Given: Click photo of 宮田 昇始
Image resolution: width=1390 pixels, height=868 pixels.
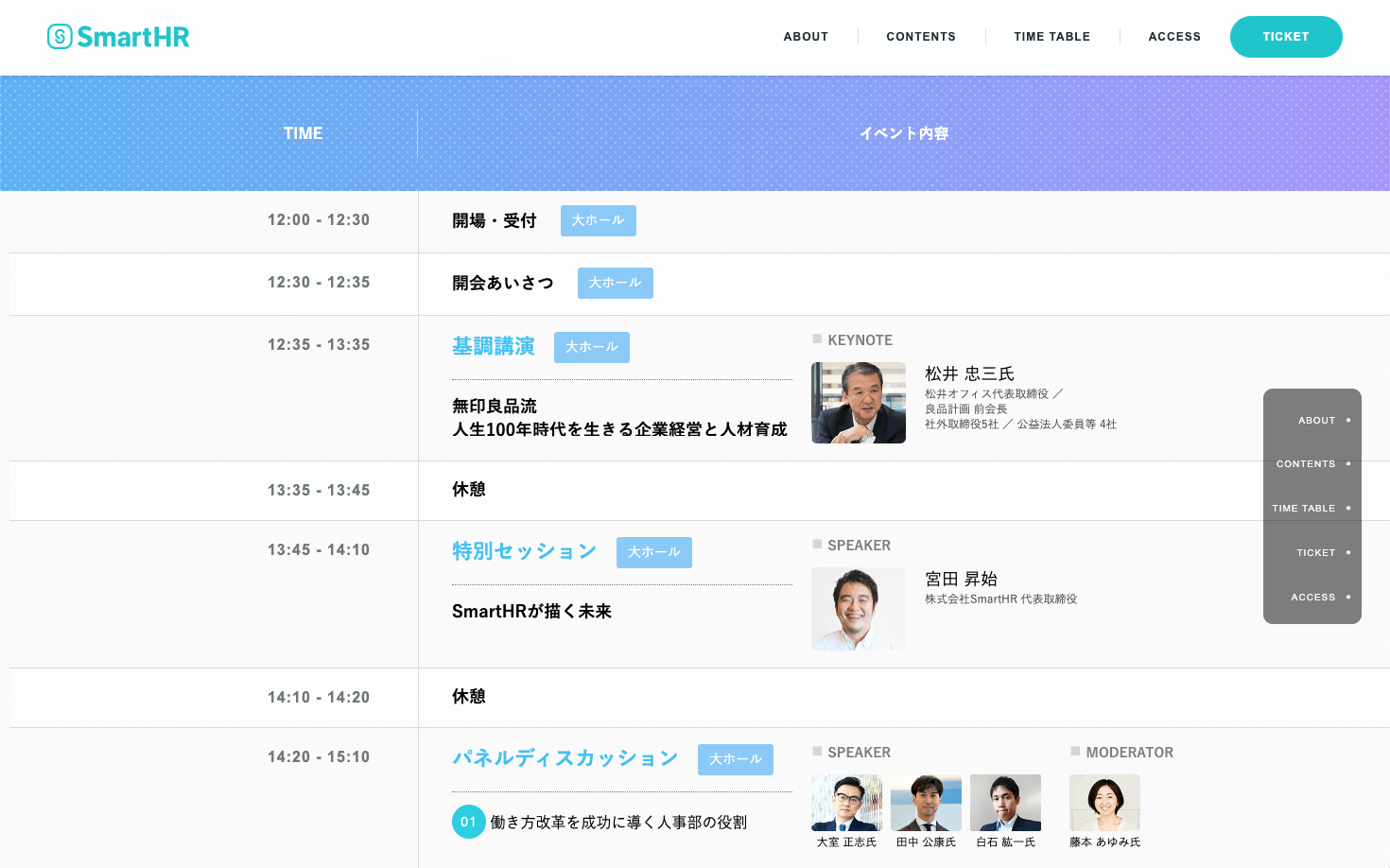Looking at the screenshot, I should tap(859, 609).
